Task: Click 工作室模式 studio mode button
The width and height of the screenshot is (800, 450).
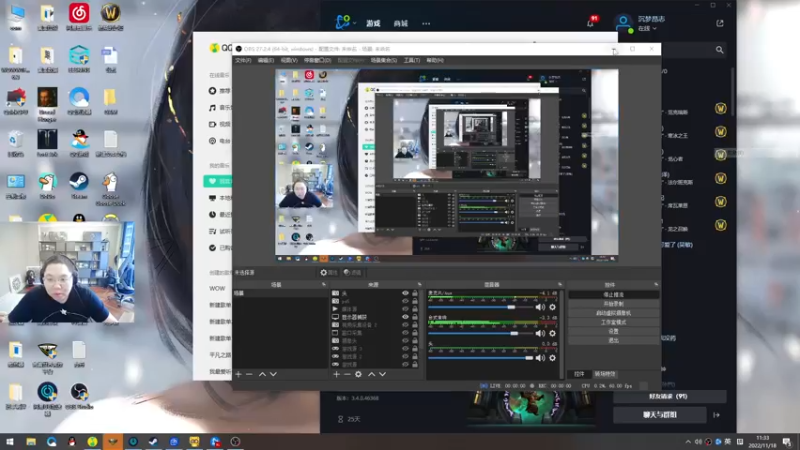Action: pos(613,322)
